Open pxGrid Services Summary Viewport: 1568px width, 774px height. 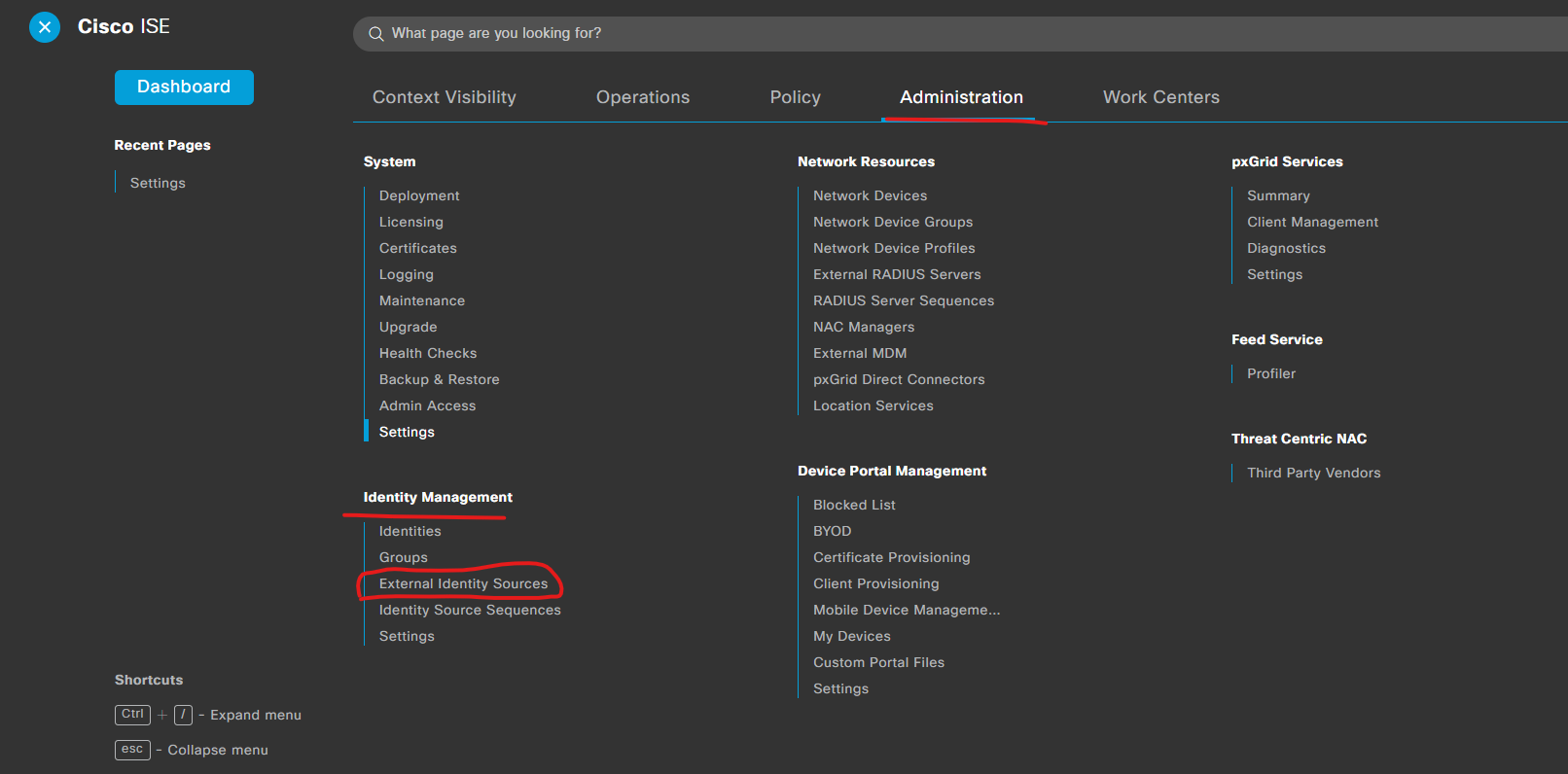click(1279, 195)
